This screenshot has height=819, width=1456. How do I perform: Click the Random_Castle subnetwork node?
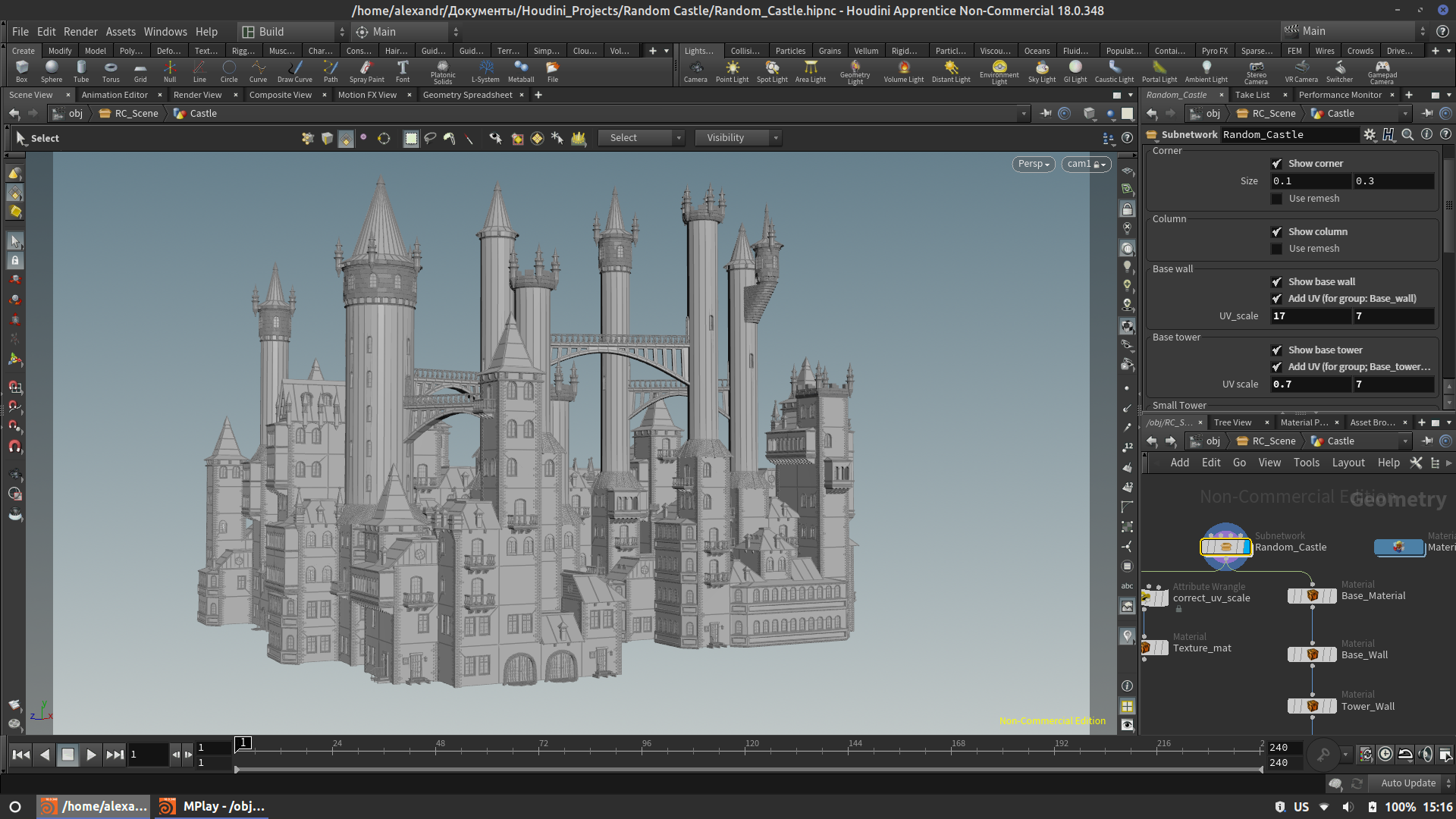[1225, 547]
